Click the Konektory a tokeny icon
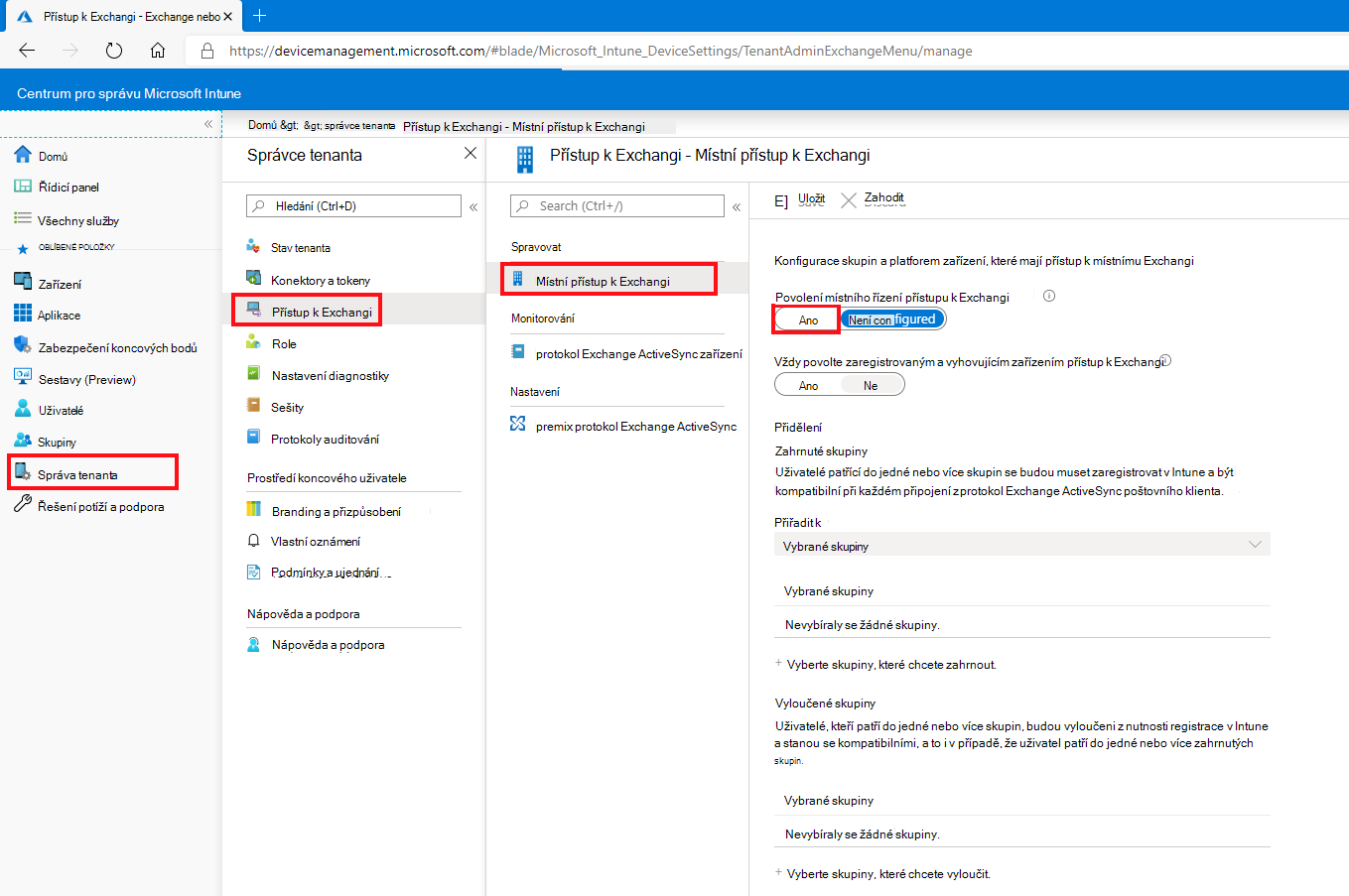 point(254,279)
